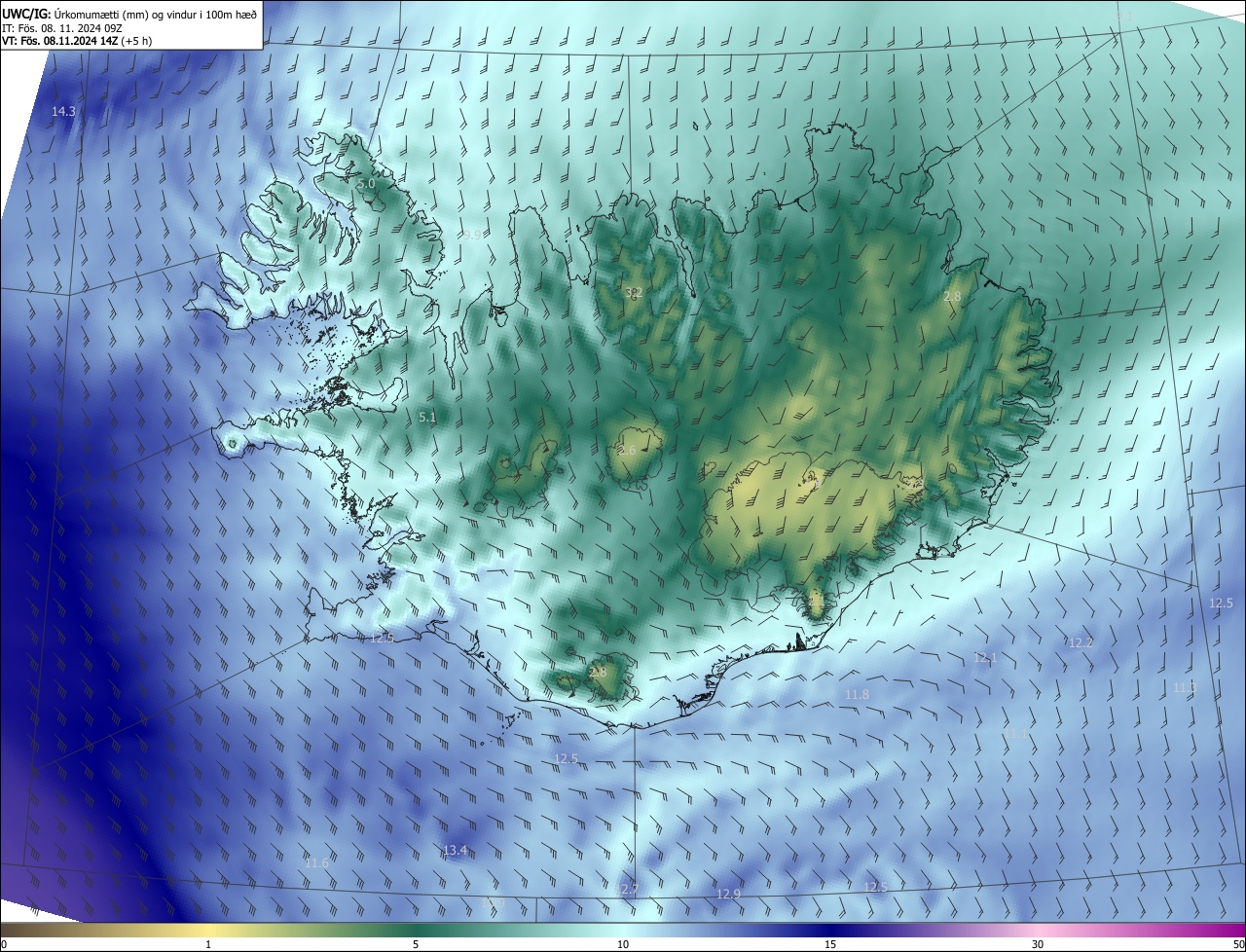
Task: Click the 11.1 value label over the ocean
Action: [x=1016, y=733]
